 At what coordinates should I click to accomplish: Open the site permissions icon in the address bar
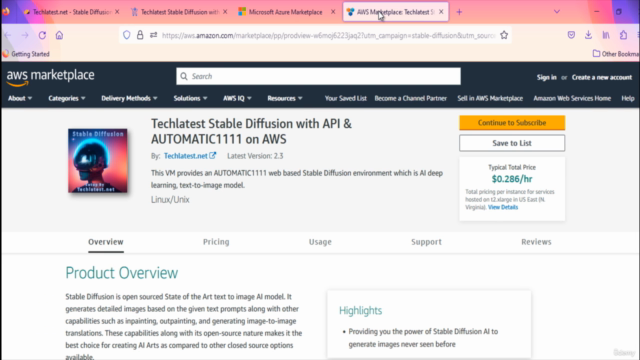[153, 35]
